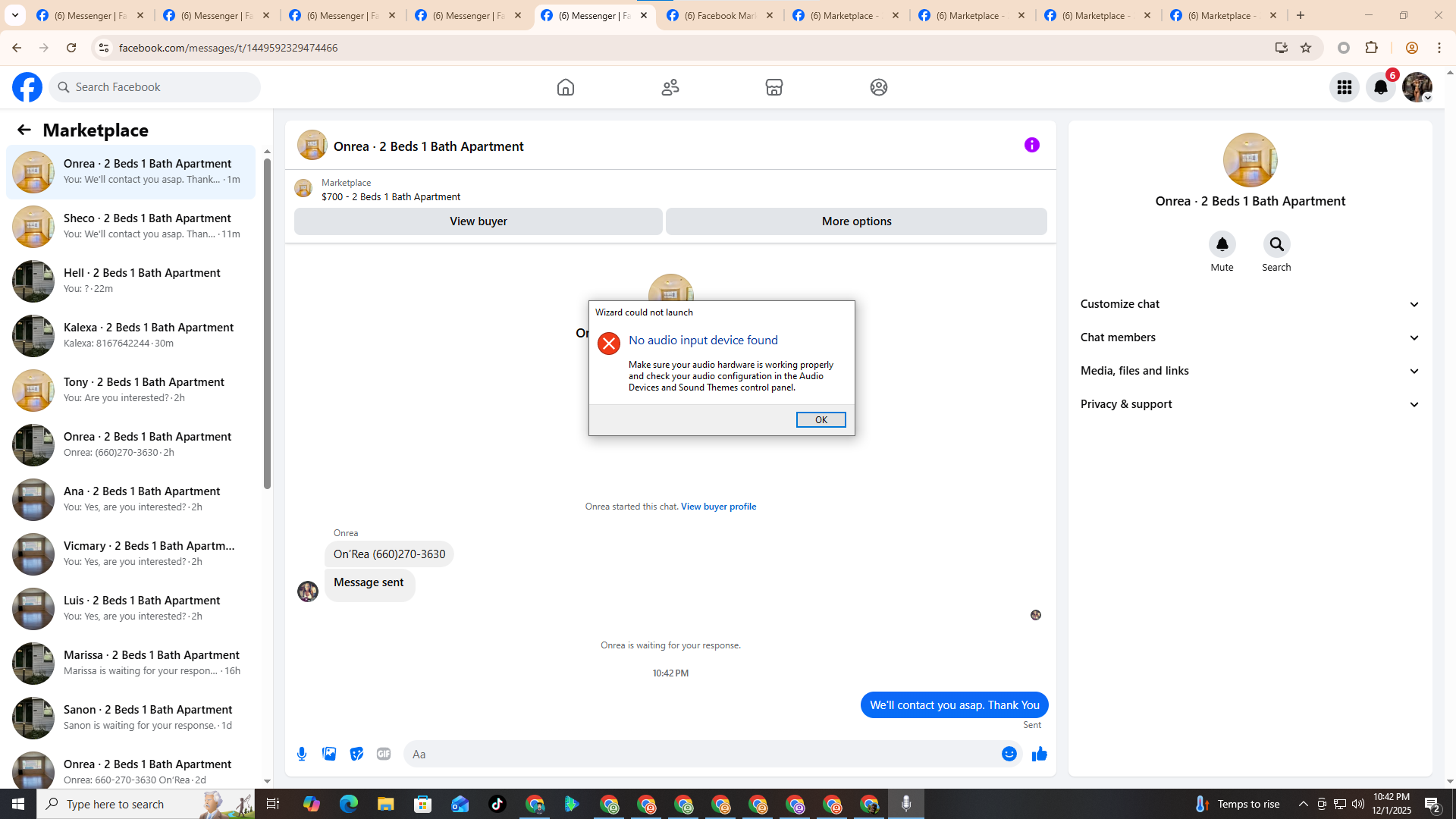The width and height of the screenshot is (1456, 819).
Task: Open Microsoft Store from the taskbar
Action: point(423,804)
